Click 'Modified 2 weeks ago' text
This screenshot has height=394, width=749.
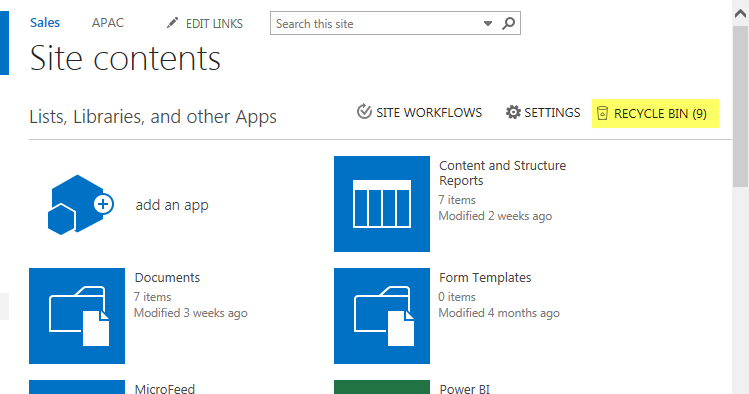(495, 216)
